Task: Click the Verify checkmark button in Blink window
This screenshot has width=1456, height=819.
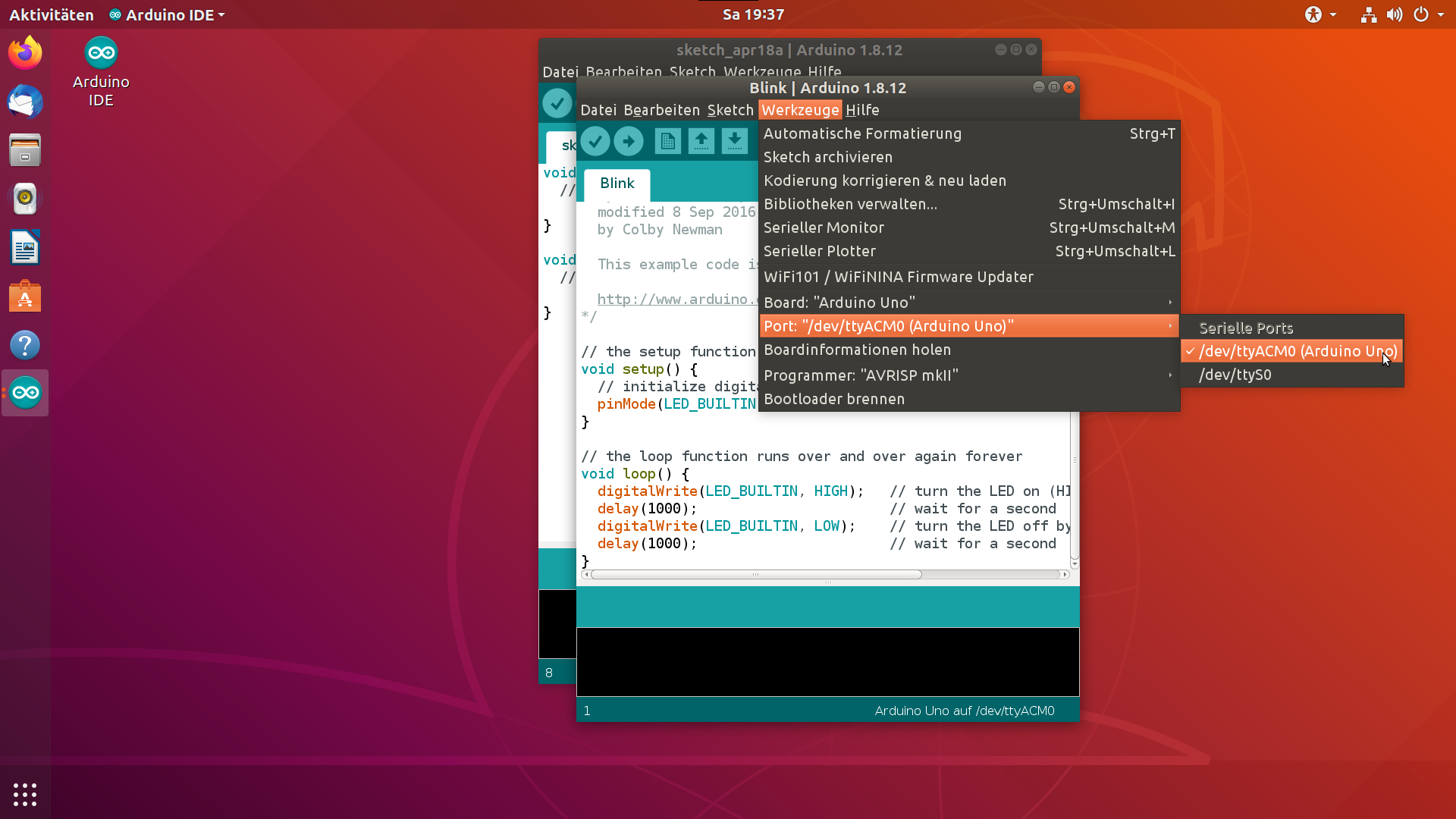Action: coord(595,141)
